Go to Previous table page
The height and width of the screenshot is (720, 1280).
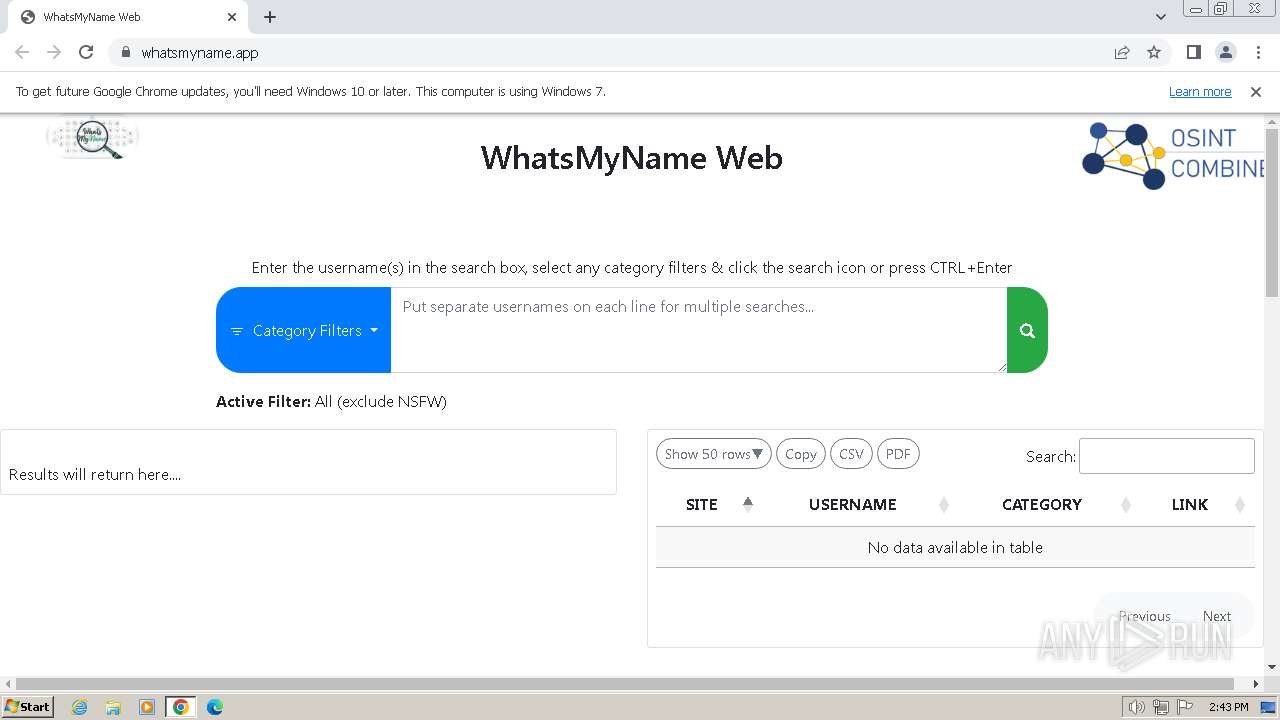(x=1144, y=616)
